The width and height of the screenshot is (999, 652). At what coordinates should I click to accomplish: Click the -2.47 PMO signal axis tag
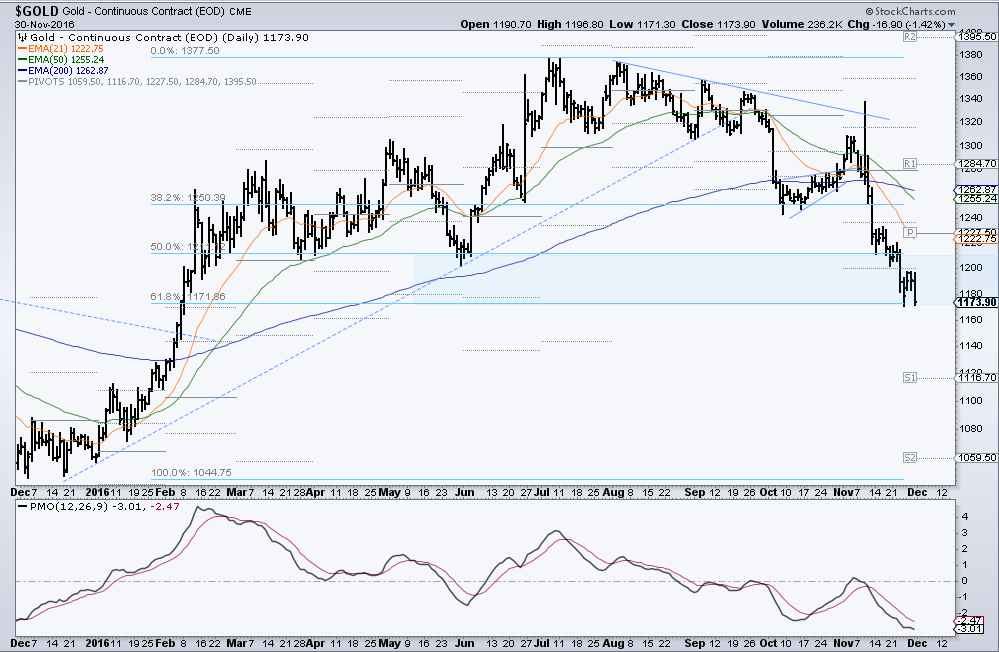point(968,620)
